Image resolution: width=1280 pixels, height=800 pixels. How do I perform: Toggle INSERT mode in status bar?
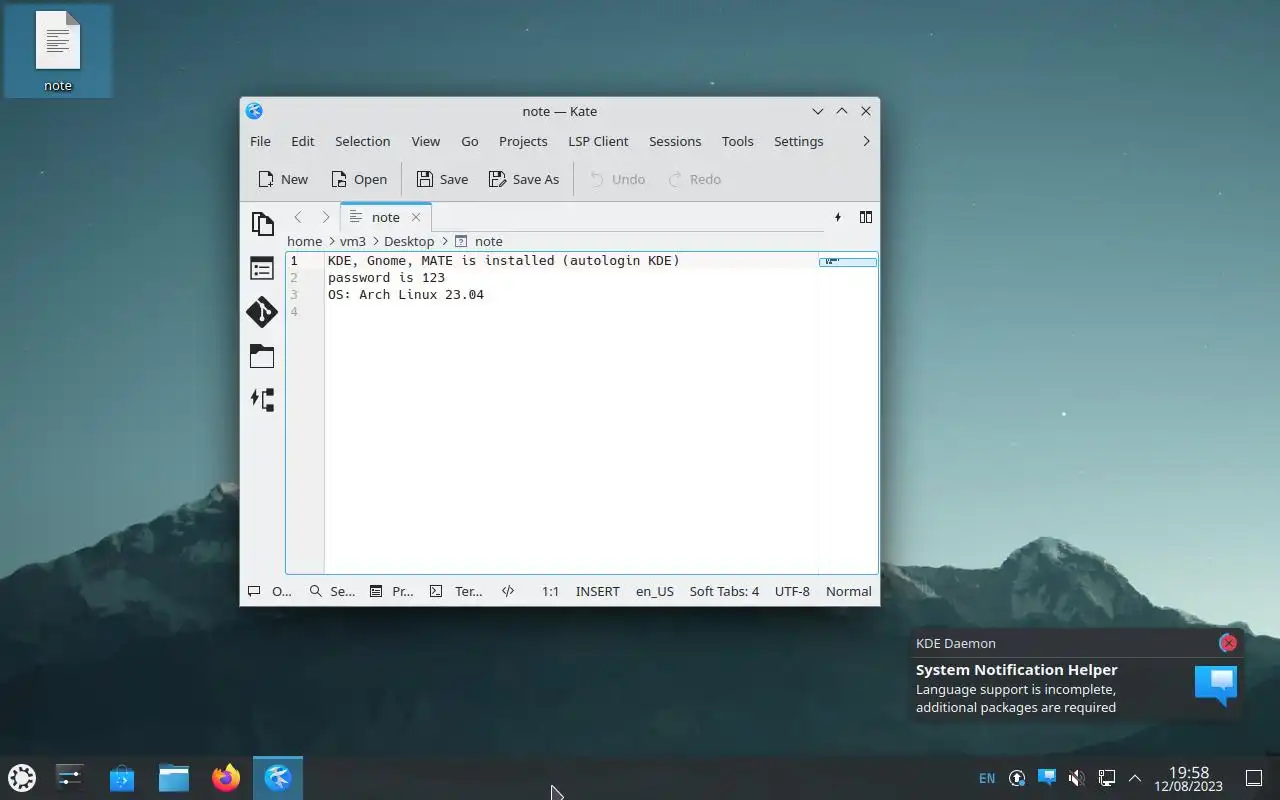point(598,591)
